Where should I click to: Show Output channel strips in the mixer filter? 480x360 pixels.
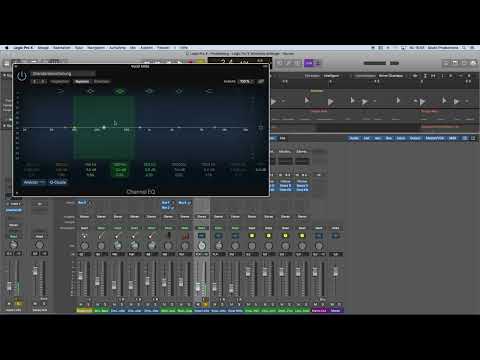(x=415, y=138)
